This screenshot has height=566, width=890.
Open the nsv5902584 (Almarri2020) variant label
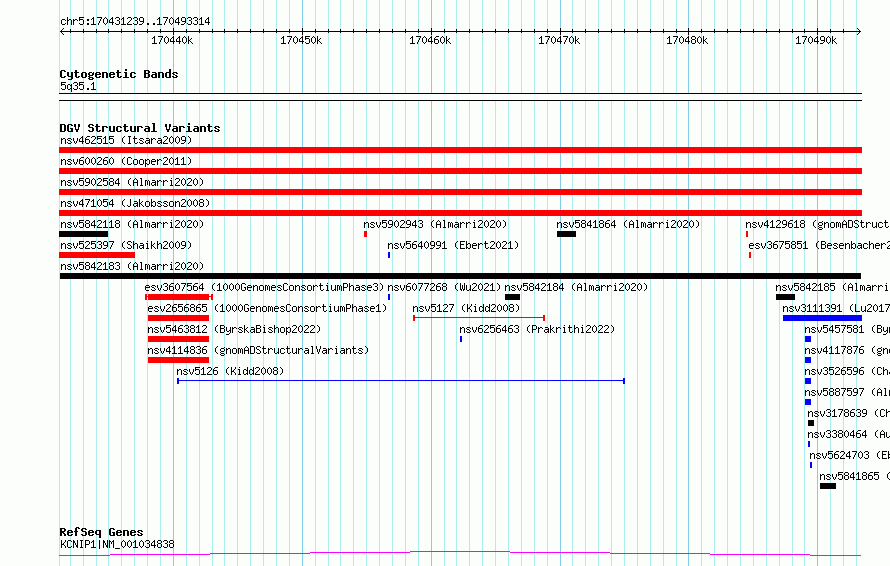[132, 182]
